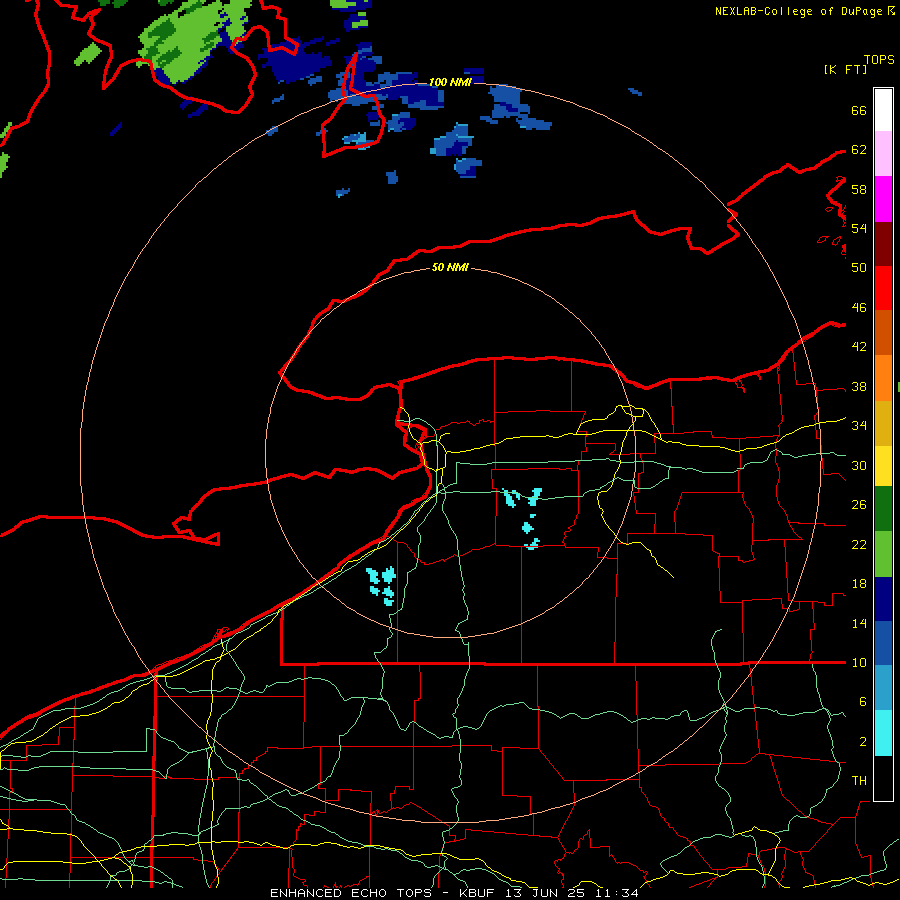Click the 13 JUN 25 date text

click(547, 893)
